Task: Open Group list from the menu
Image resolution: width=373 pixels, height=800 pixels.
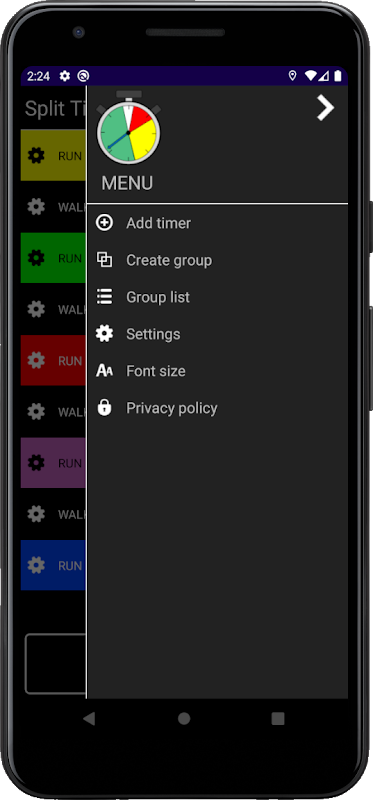Action: tap(217, 297)
